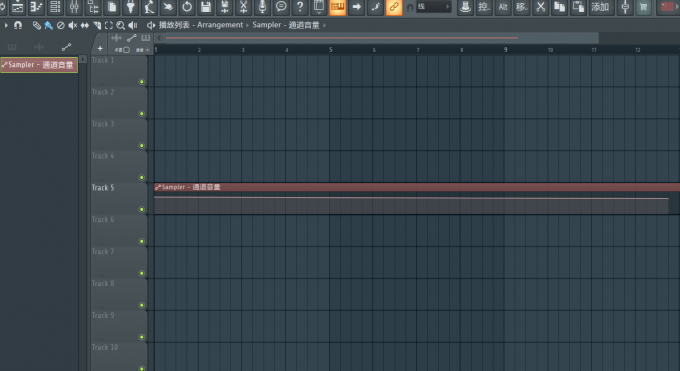Viewport: 680px width, 371px height.
Task: Open the playlist options menu arrow
Action: pyautogui.click(x=6, y=26)
